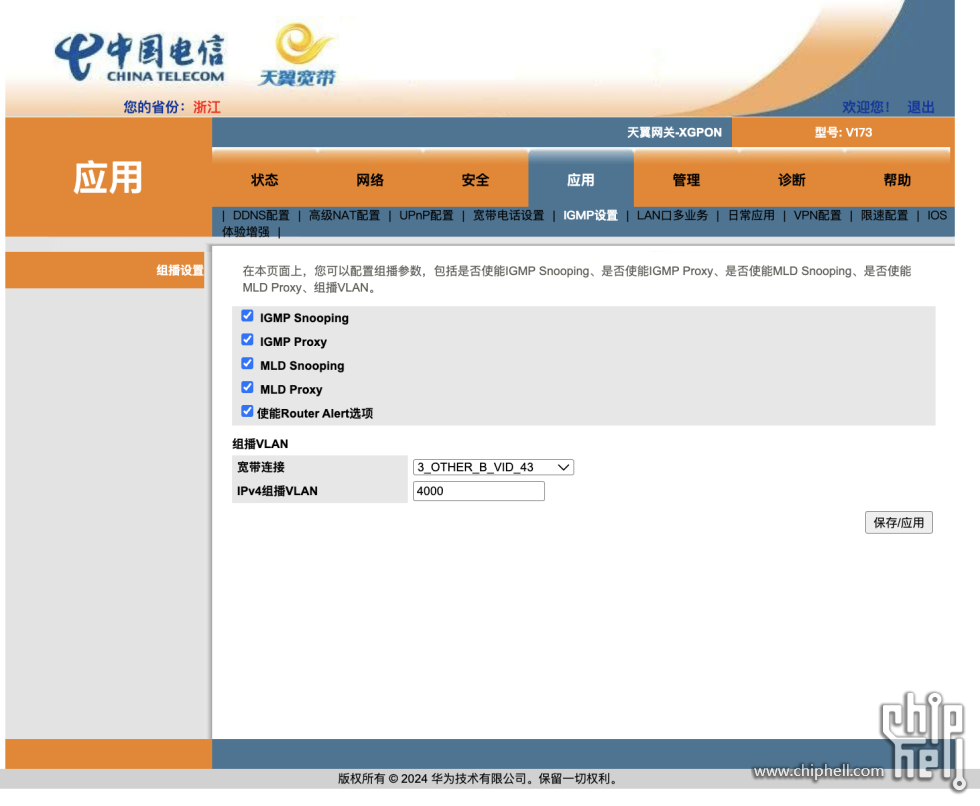
Task: Click the China Telecom logo
Action: 139,58
